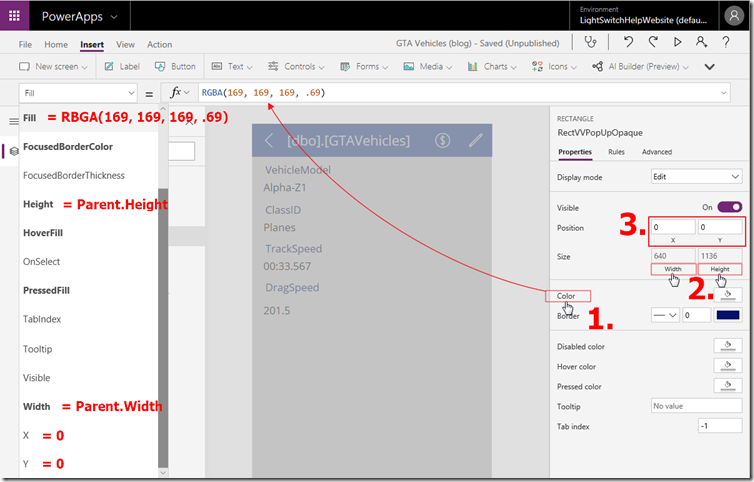Open the Insert tab

tap(92, 44)
